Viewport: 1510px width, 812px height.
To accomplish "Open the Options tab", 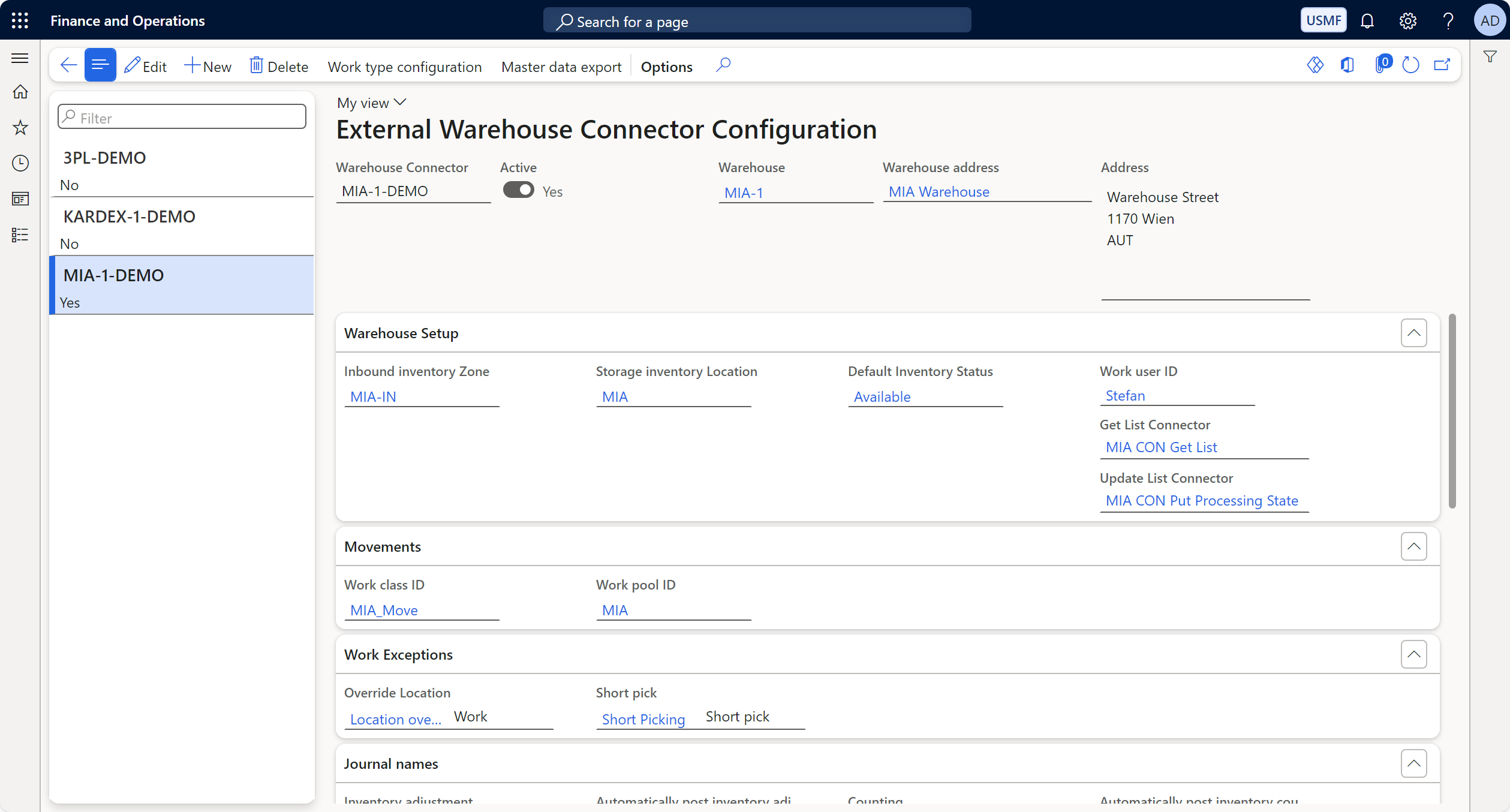I will 666,67.
